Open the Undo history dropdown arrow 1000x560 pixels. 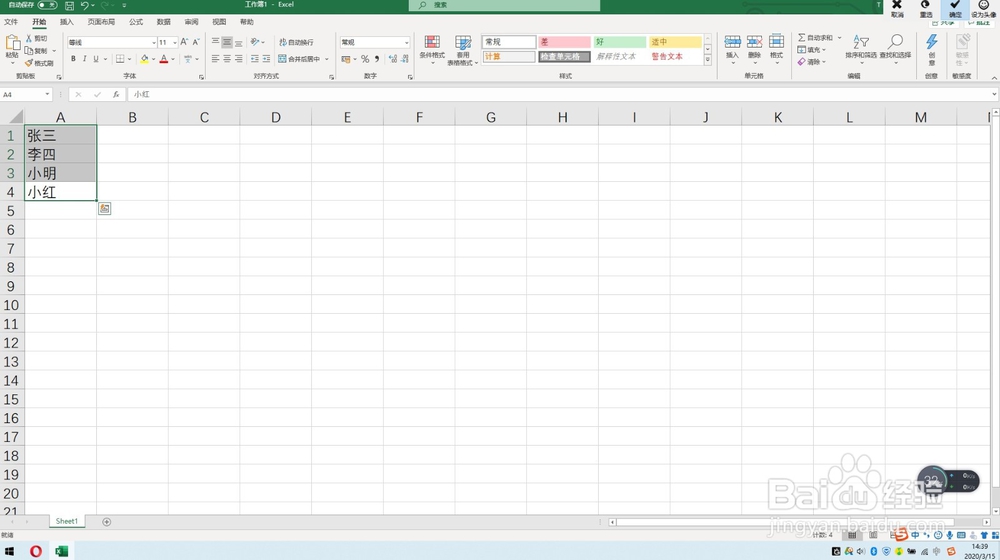[x=93, y=5]
